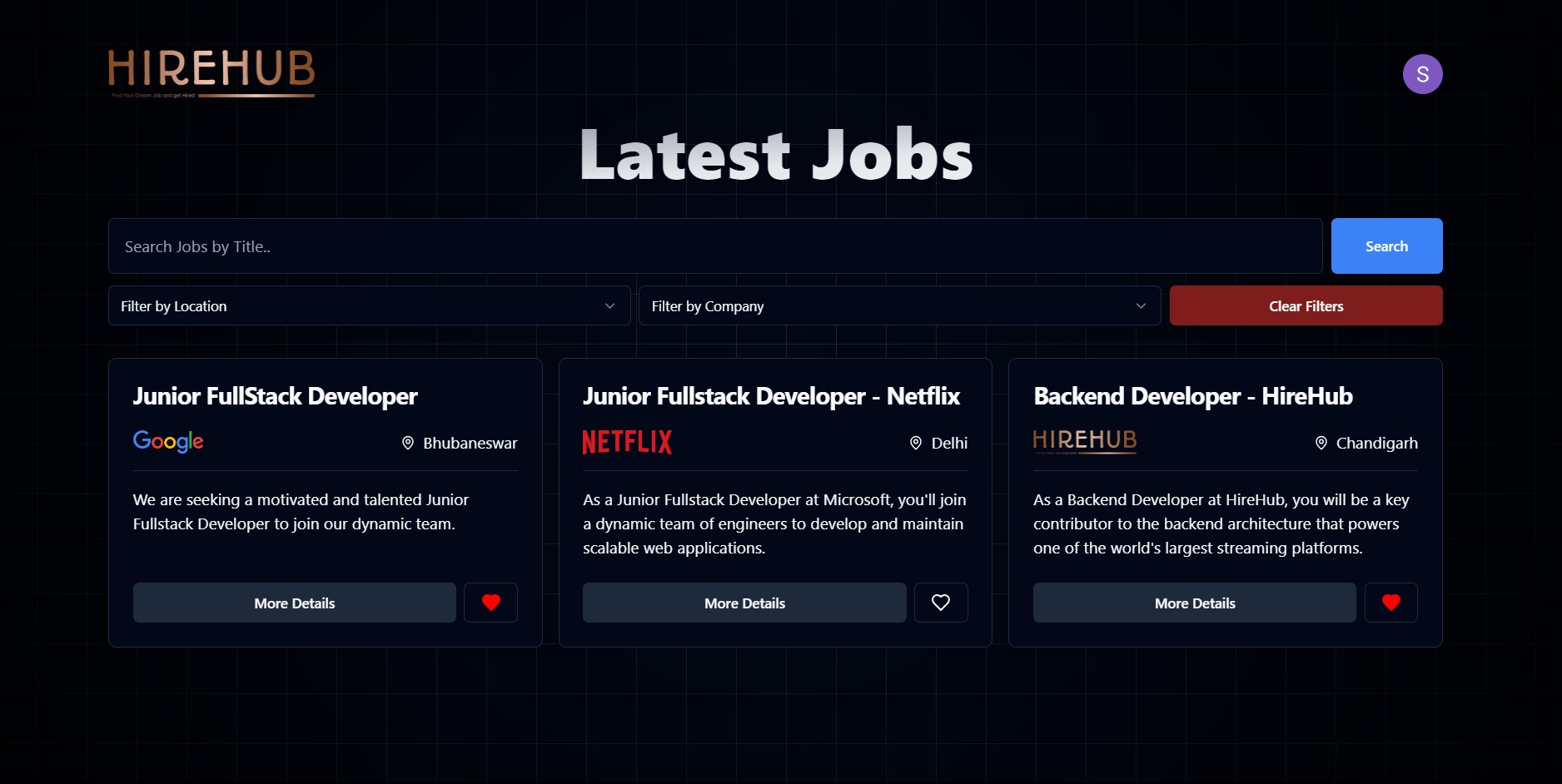
Task: Click the Google logo on the FullStack Developer card
Action: click(x=167, y=441)
